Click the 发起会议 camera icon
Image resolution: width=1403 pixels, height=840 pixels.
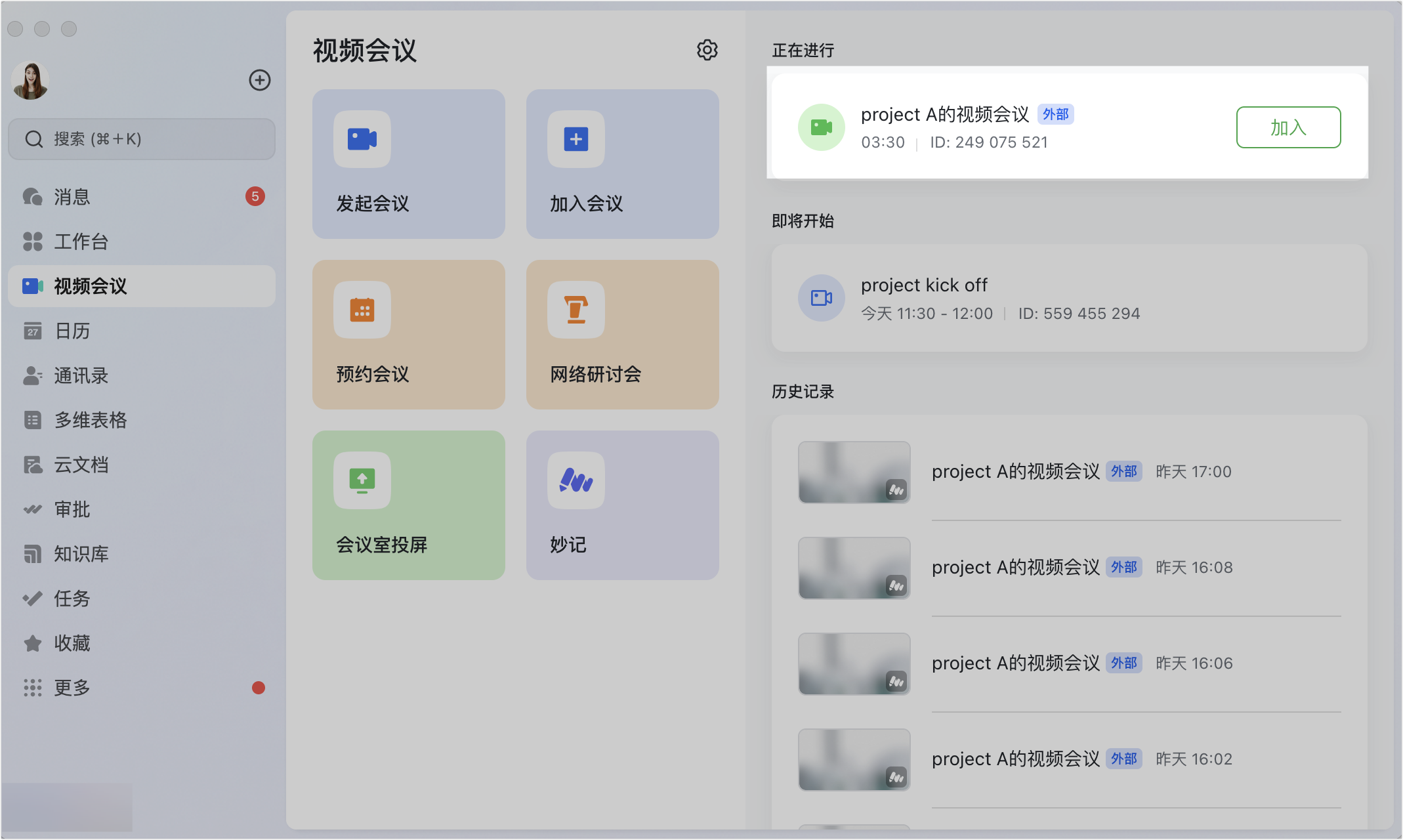362,139
